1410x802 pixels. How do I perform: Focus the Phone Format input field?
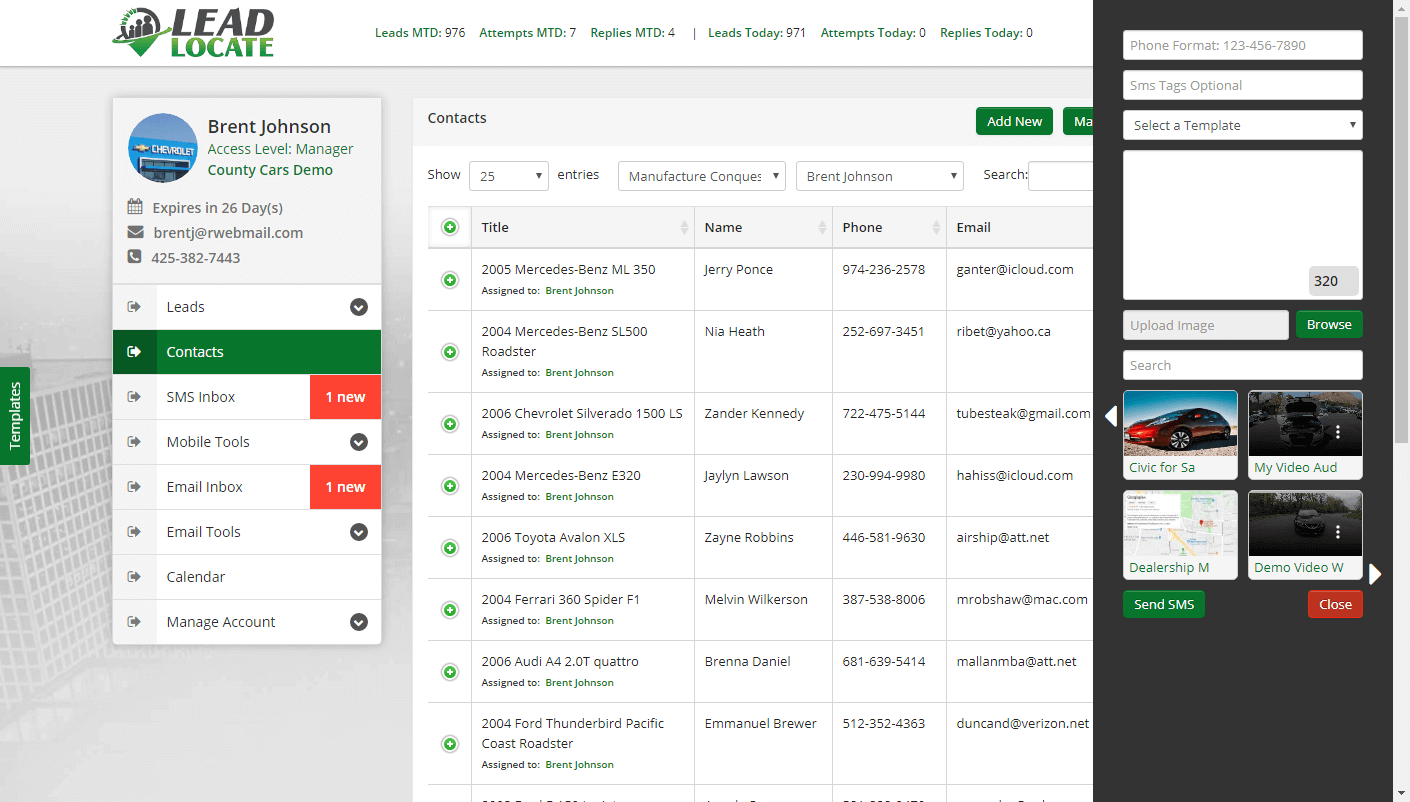pos(1243,45)
